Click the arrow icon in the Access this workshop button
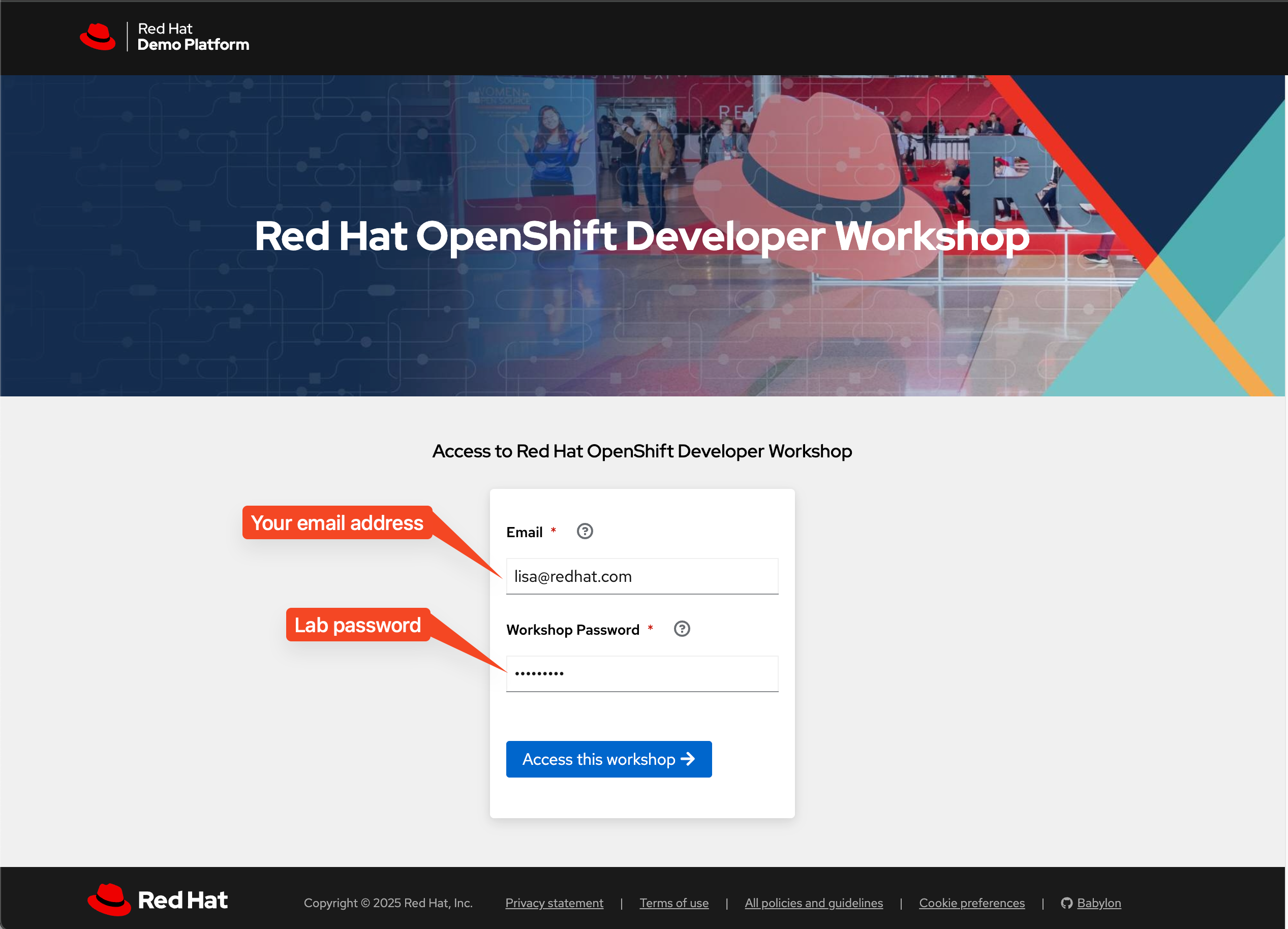Image resolution: width=1288 pixels, height=929 pixels. [x=688, y=759]
